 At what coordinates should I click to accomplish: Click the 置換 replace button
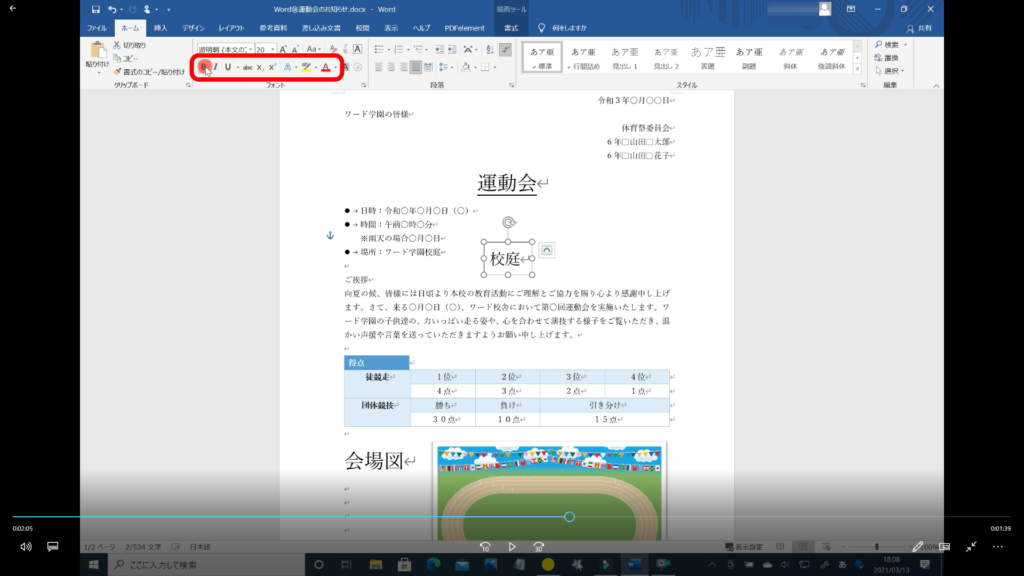889,58
